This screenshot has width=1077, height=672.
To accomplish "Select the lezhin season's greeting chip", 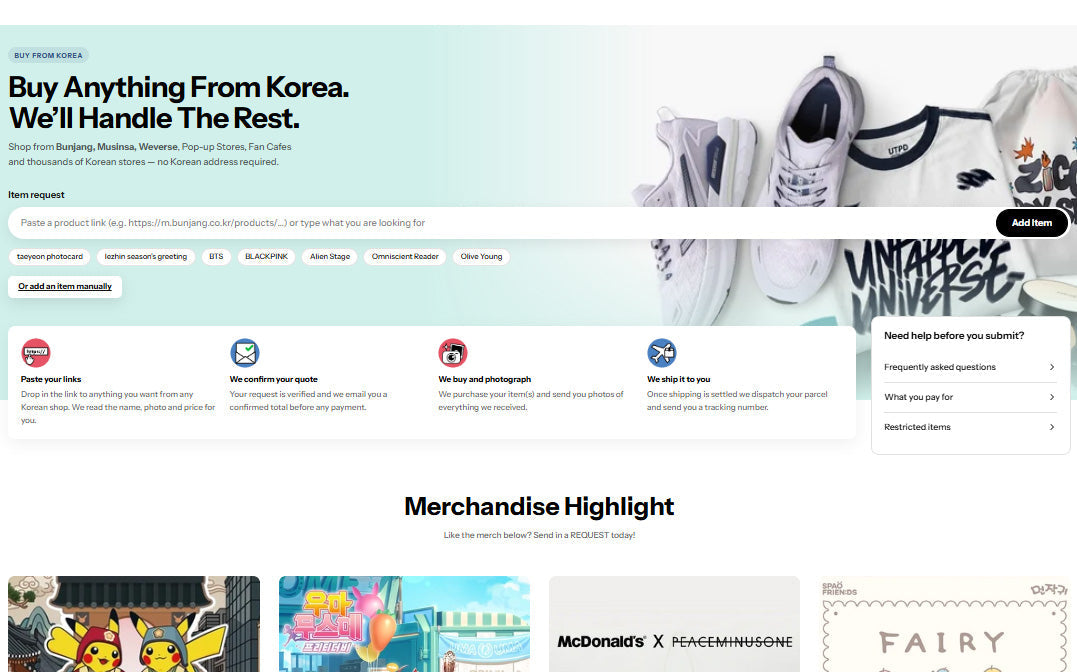I will [x=146, y=257].
